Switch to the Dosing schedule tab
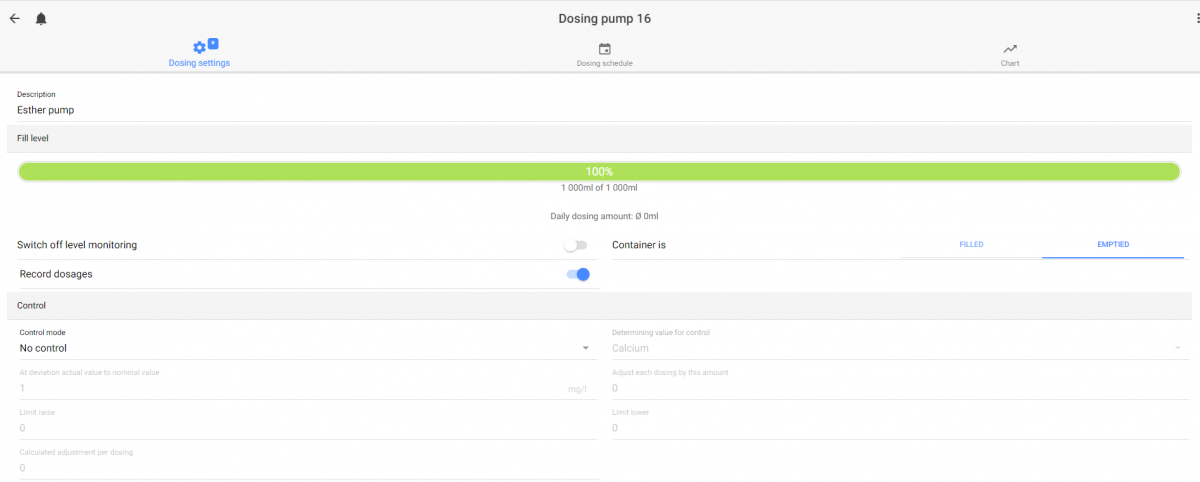 coord(604,55)
